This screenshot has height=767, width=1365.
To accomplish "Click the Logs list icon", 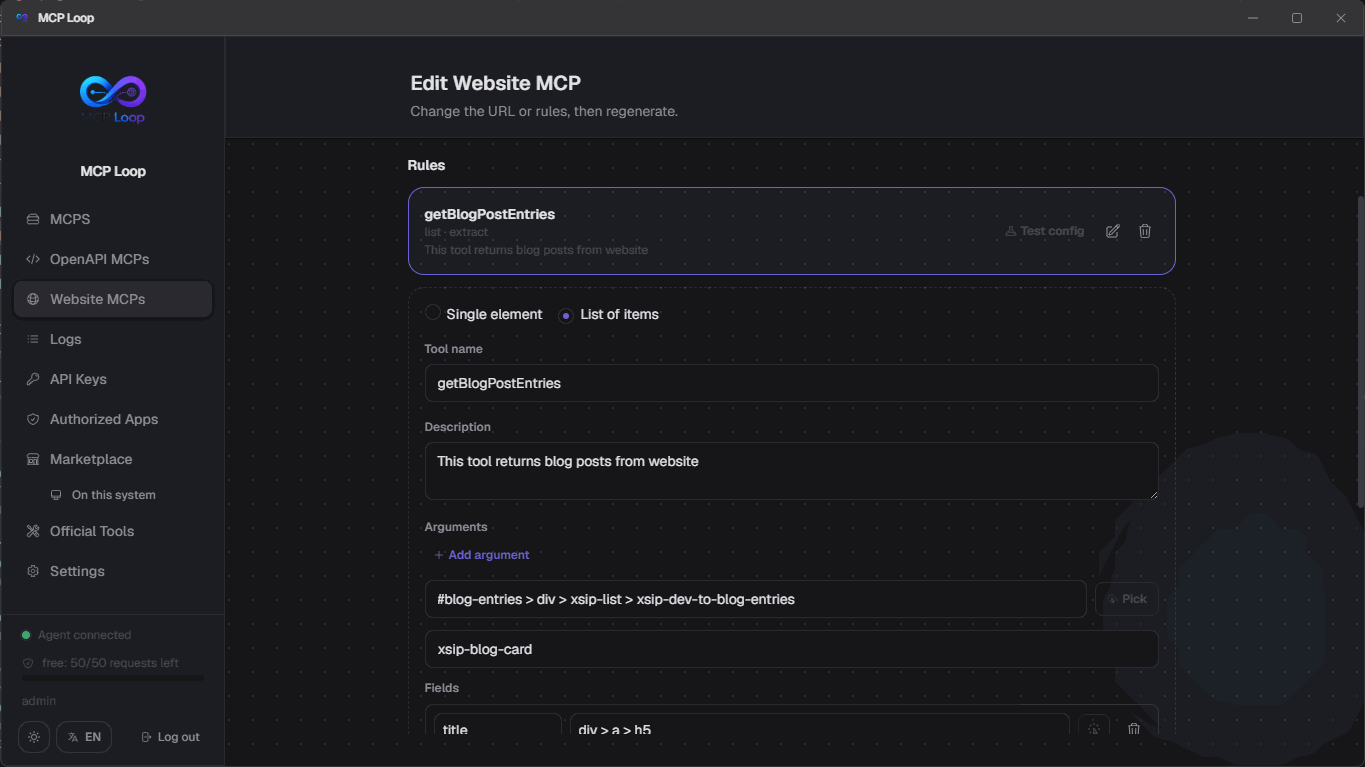I will coord(33,339).
